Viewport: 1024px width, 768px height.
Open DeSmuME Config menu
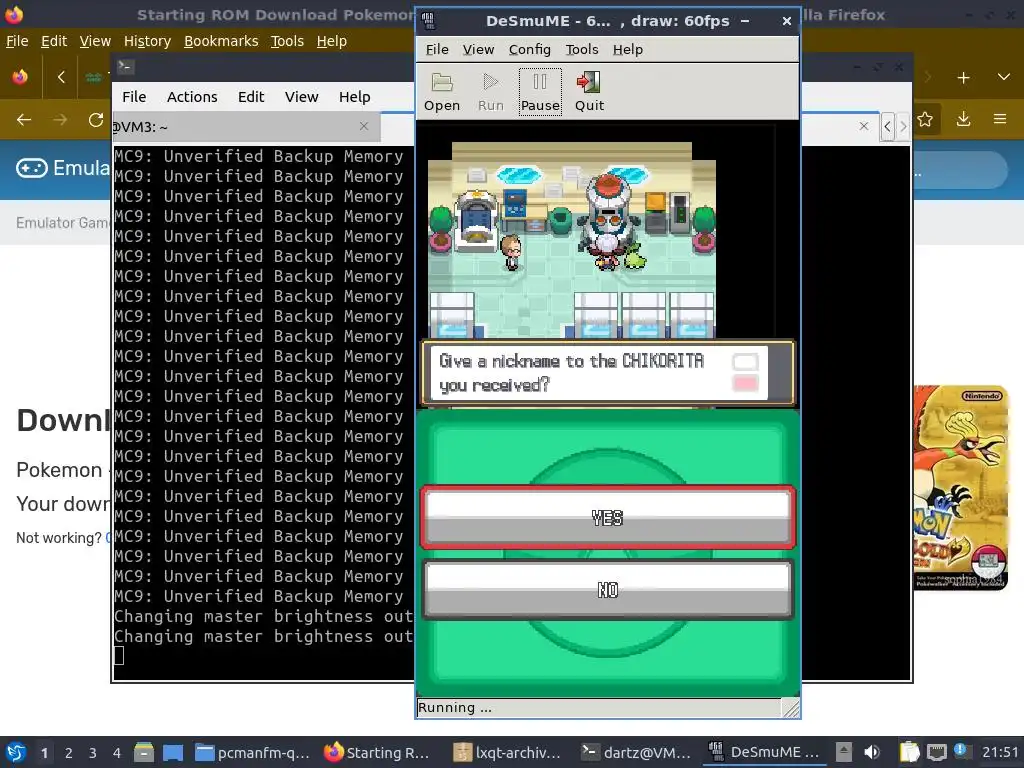[529, 50]
